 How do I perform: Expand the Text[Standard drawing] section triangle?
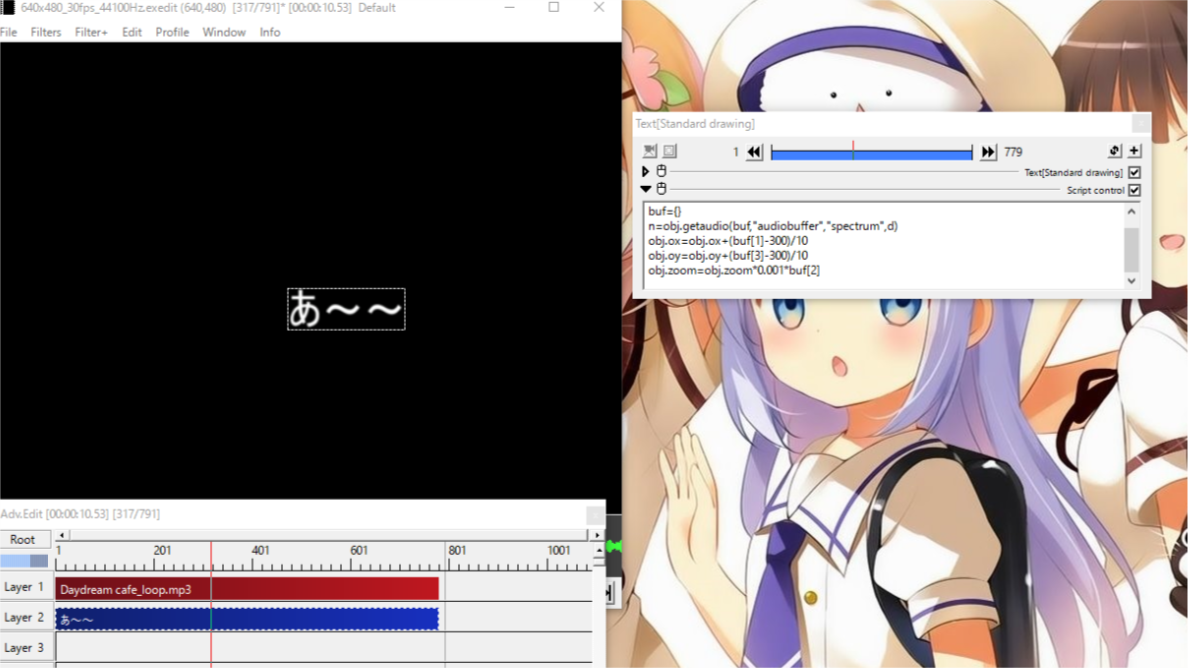coord(646,172)
